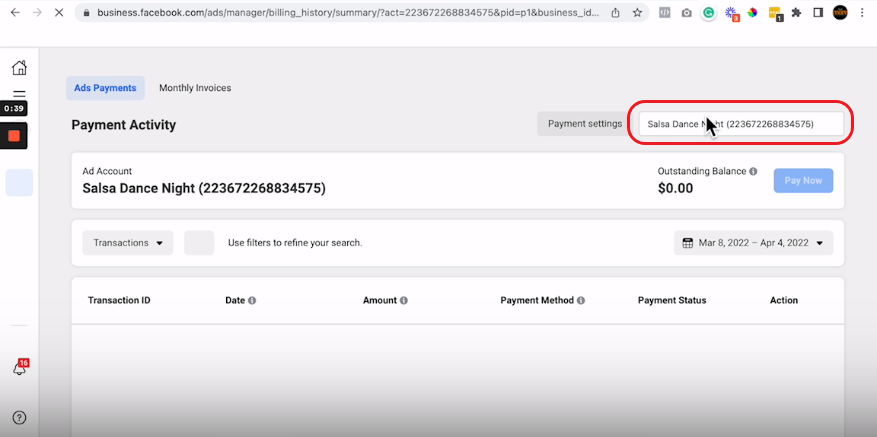Show info icon next to Payment Method
Viewport: 877px width, 437px height.
(581, 300)
